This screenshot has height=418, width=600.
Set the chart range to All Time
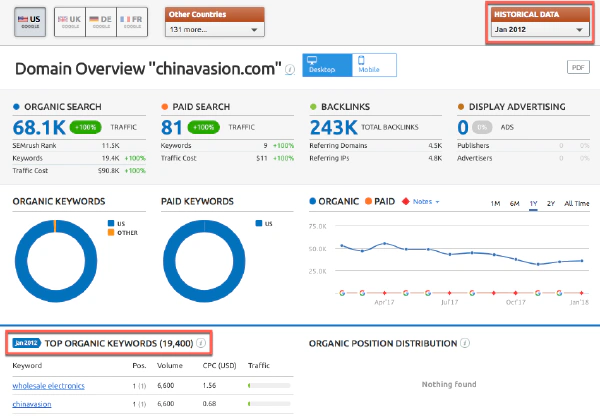(577, 203)
